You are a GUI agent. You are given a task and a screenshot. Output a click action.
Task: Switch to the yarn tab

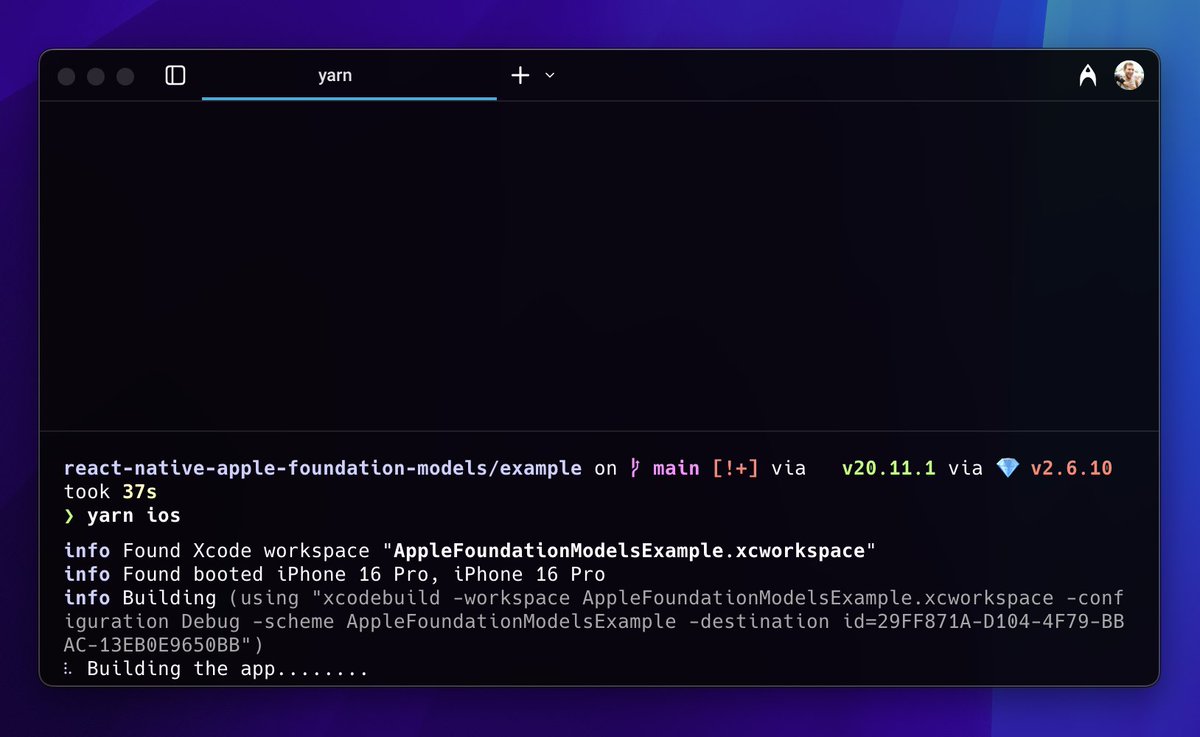[x=349, y=75]
